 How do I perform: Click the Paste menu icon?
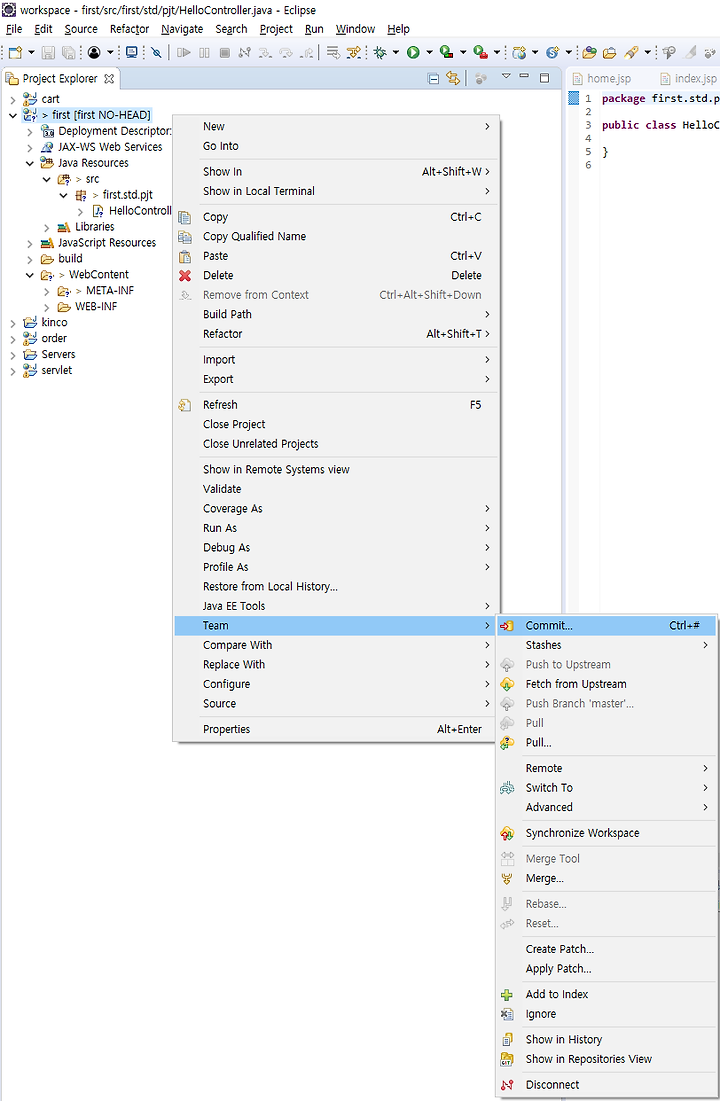(x=185, y=256)
